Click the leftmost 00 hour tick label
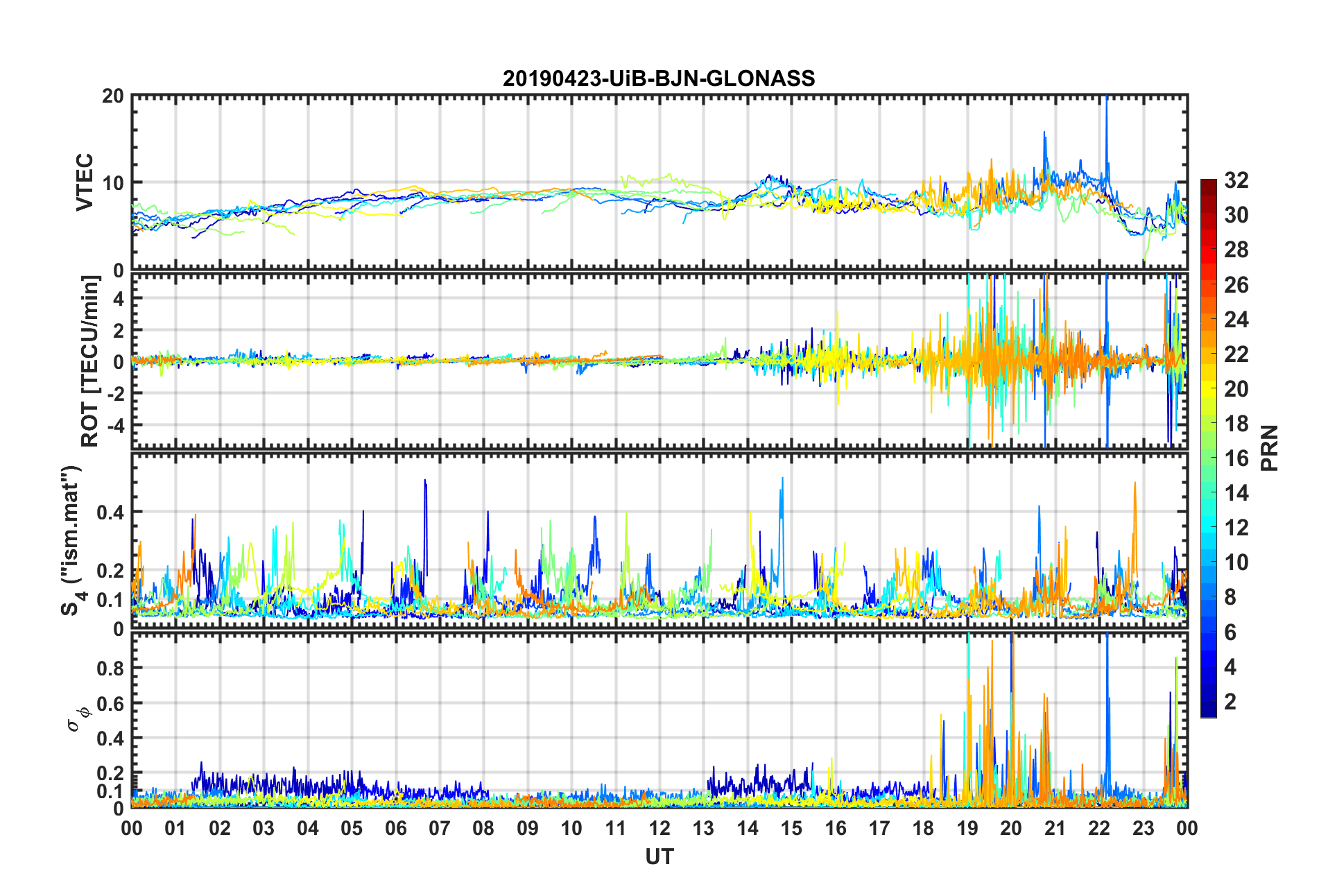The height and width of the screenshot is (896, 1319). coord(132,828)
